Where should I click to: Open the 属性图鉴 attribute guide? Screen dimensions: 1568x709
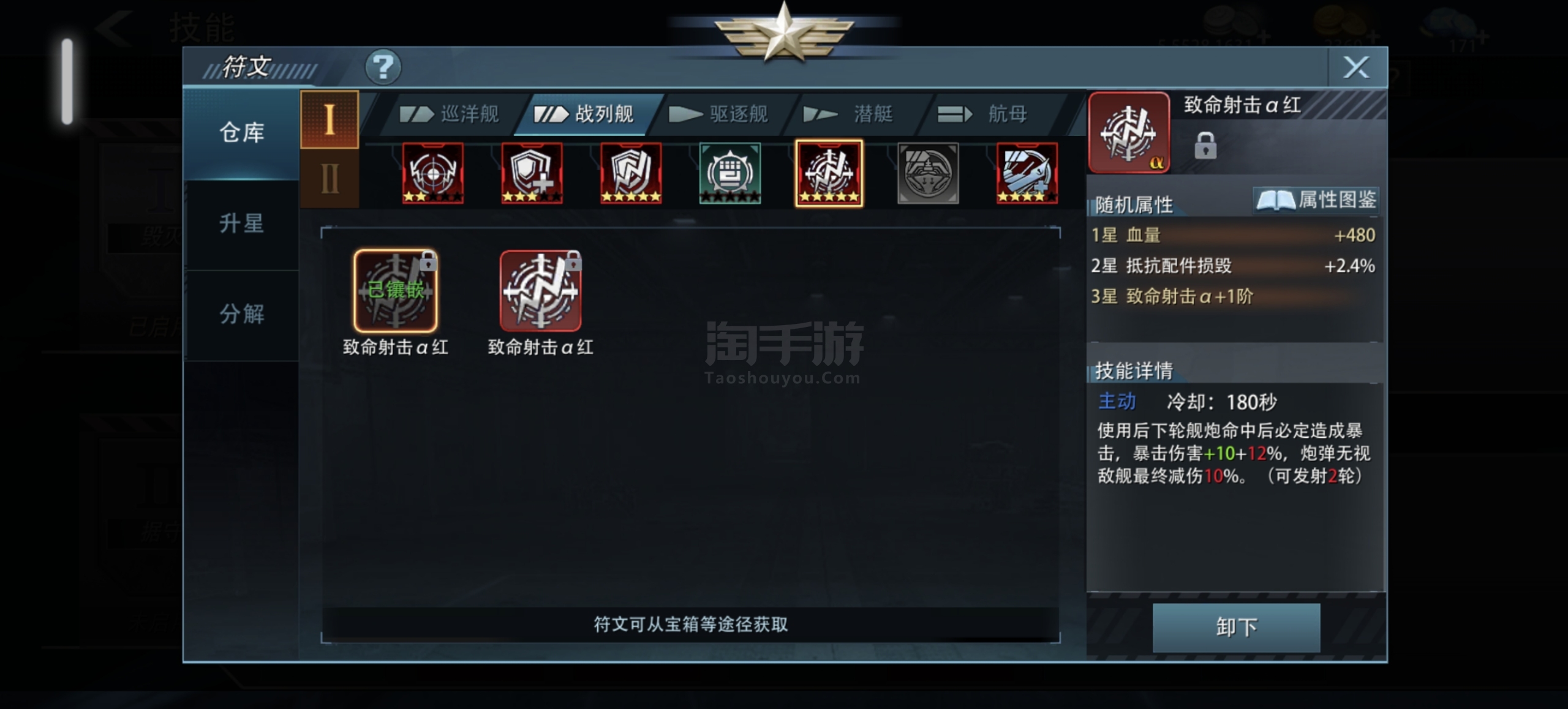[1316, 200]
